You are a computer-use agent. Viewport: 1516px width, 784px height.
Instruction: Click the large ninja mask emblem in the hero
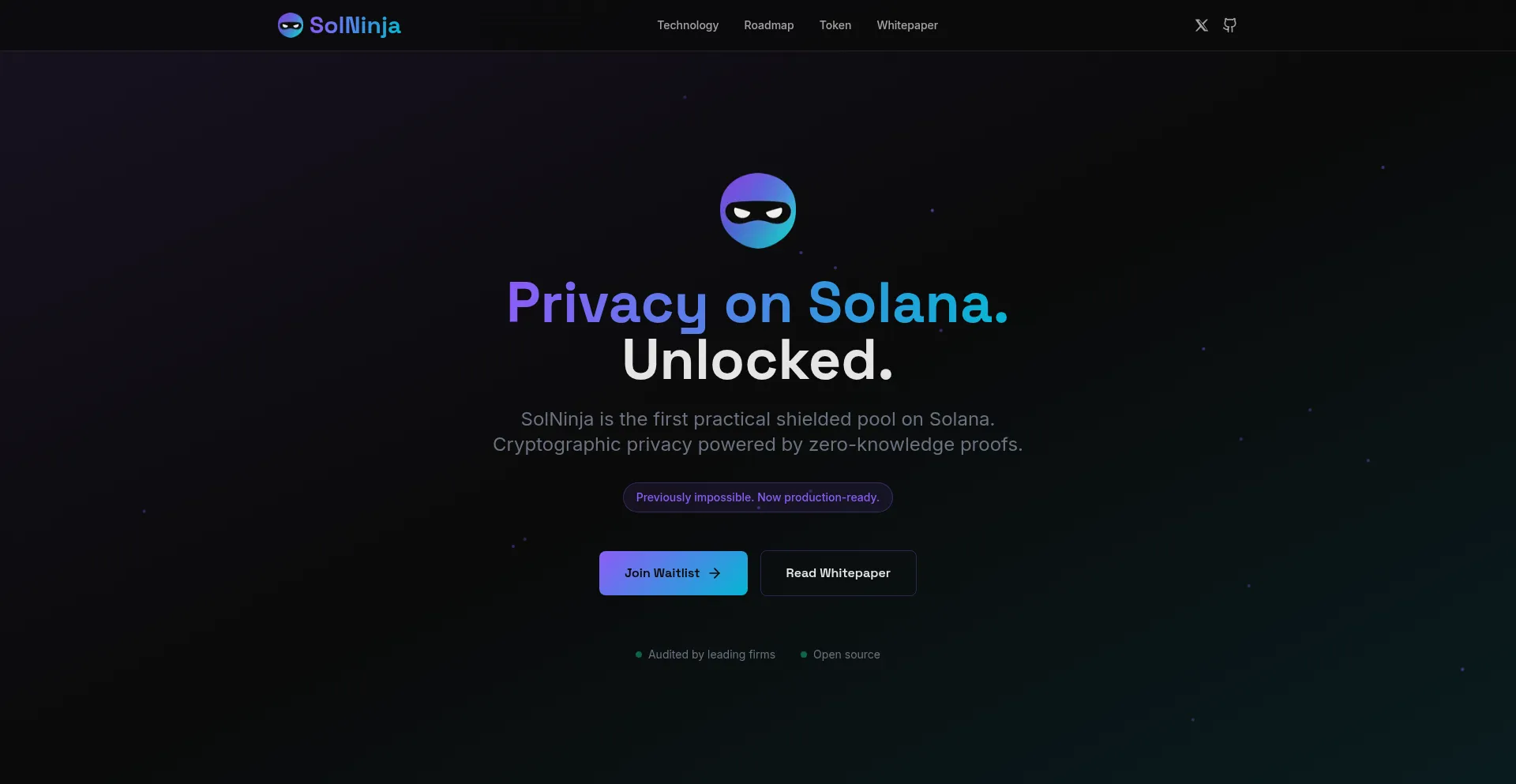pyautogui.click(x=758, y=211)
